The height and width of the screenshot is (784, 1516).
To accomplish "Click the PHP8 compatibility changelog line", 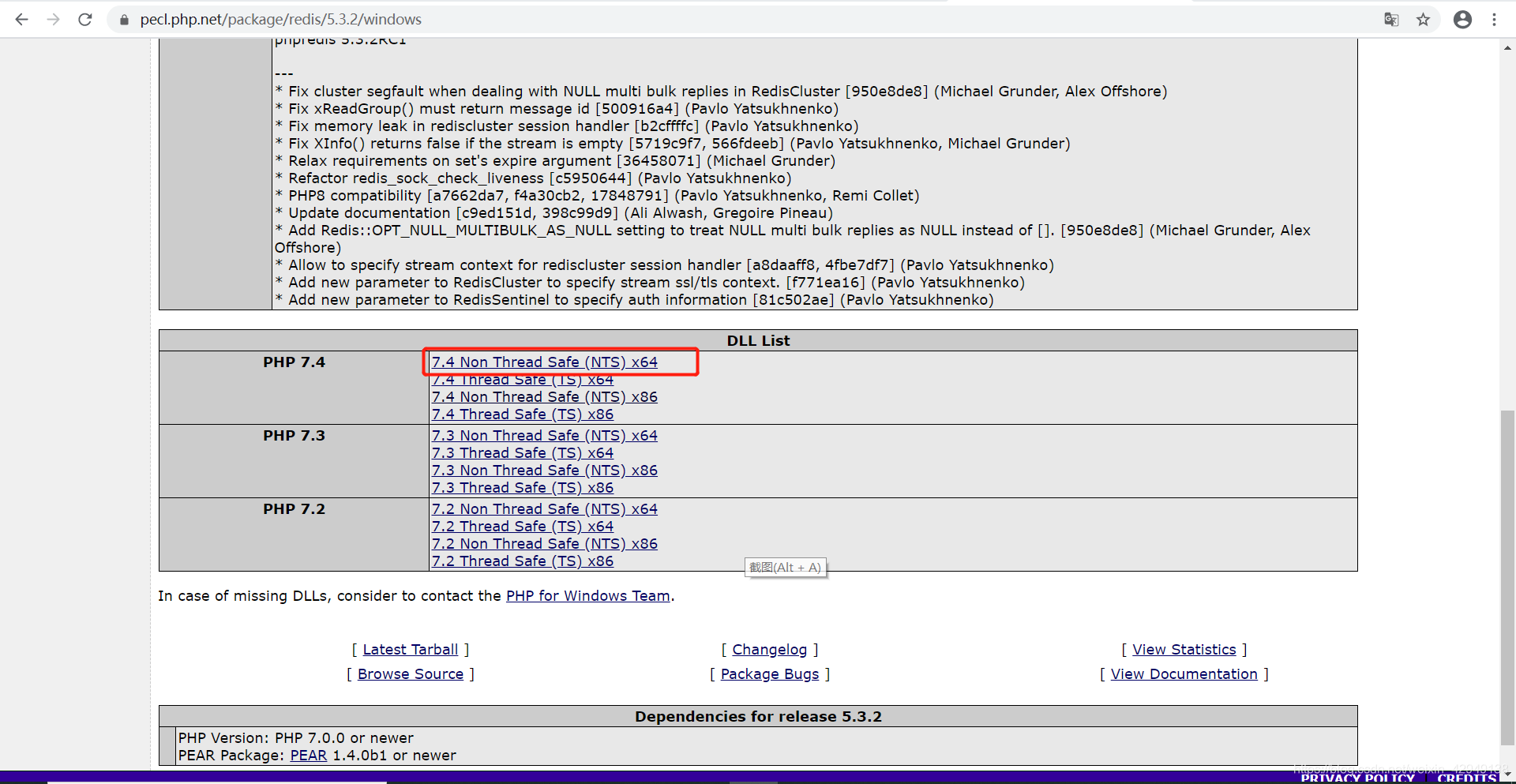I will (x=597, y=195).
